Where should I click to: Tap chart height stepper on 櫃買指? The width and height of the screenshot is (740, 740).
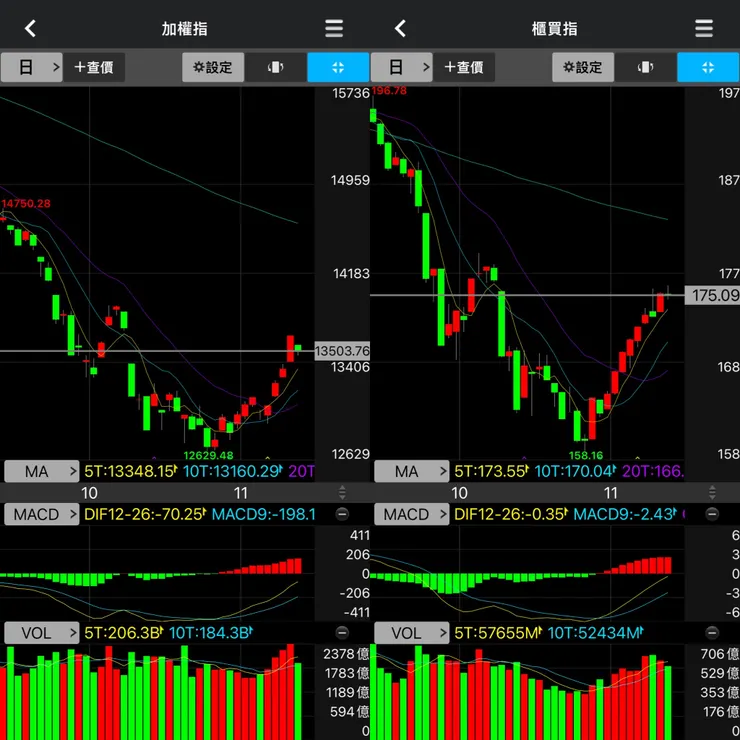(x=712, y=493)
